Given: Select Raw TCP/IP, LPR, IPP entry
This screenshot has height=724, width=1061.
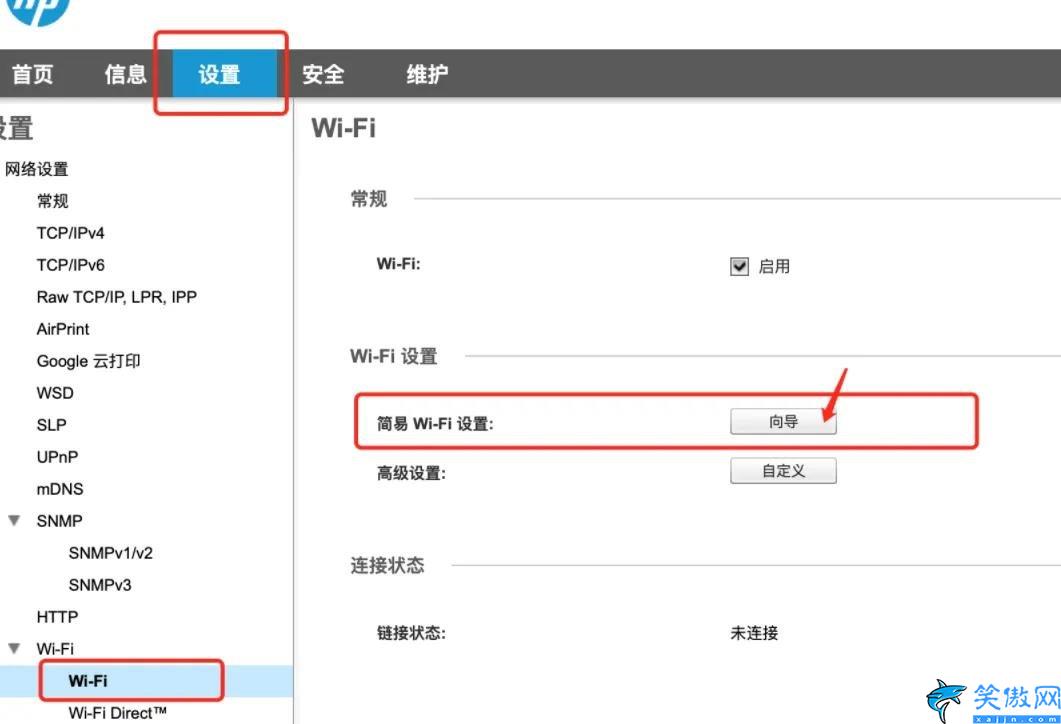Looking at the screenshot, I should click(x=116, y=297).
